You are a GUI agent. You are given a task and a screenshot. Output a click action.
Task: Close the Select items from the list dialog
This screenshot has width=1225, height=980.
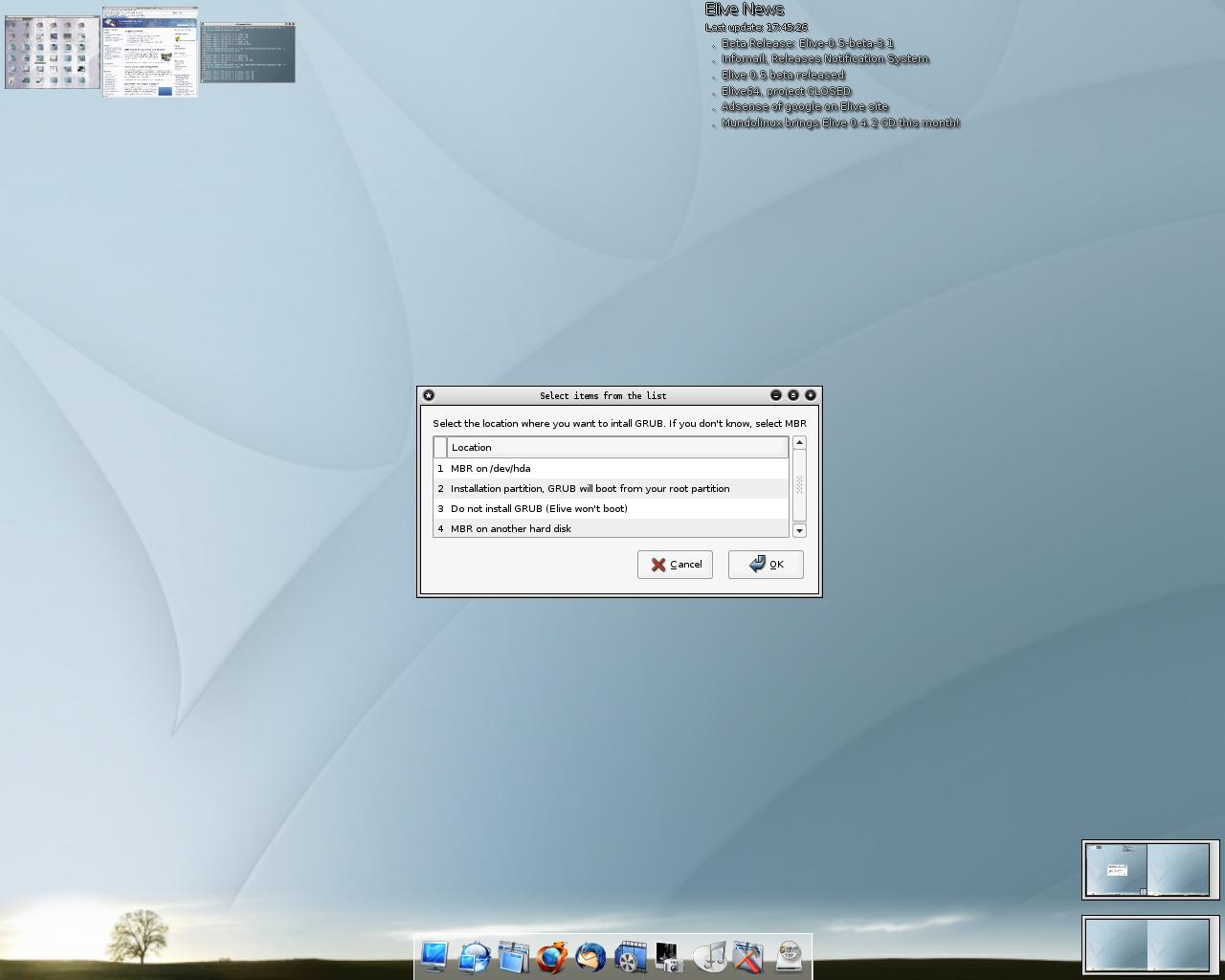tap(811, 395)
